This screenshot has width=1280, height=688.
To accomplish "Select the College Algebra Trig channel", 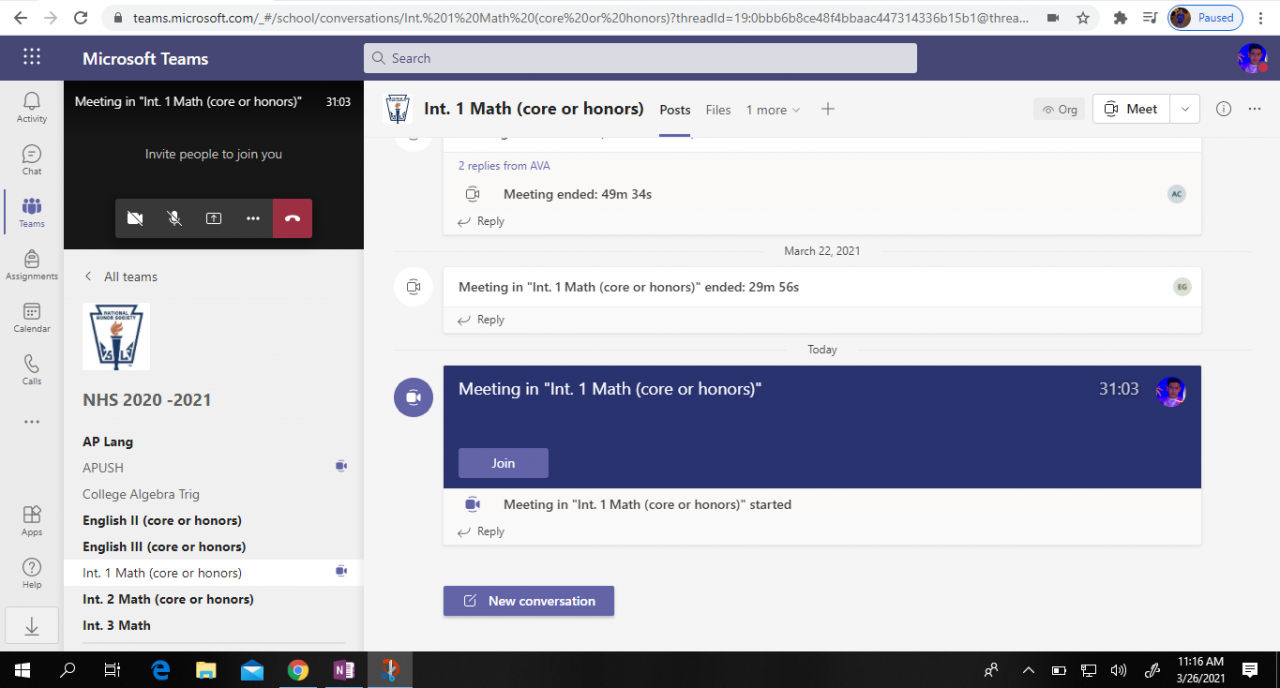I will 141,494.
